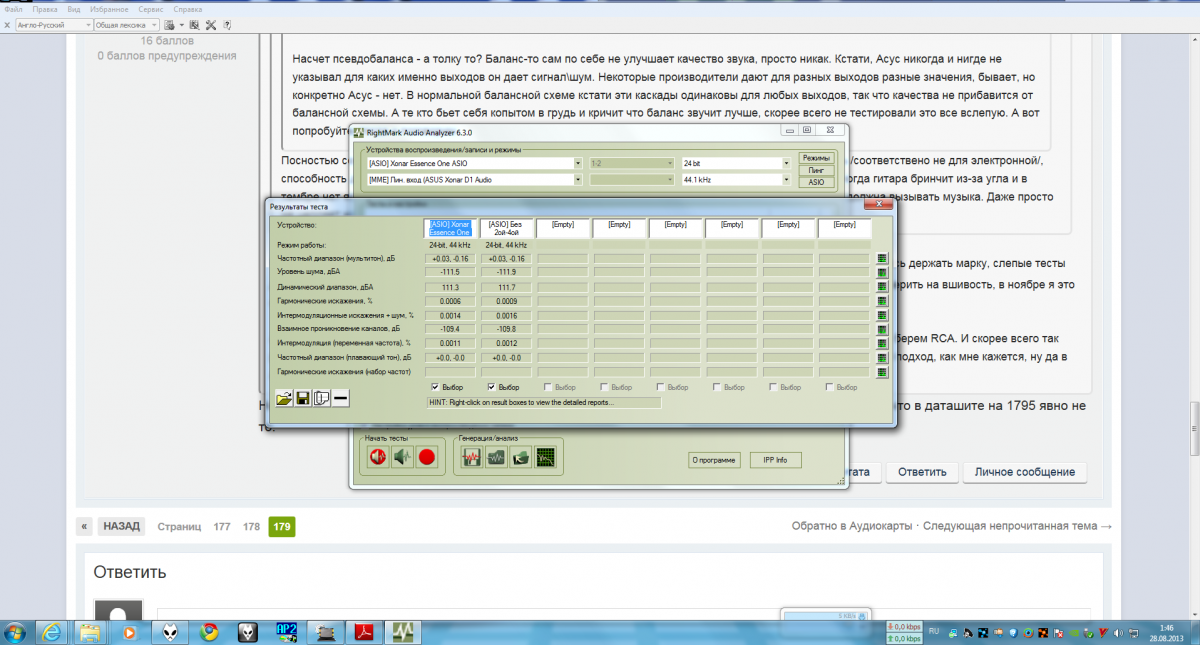Open frequency response (multitone) graph icon
The width and height of the screenshot is (1200, 645).
point(882,259)
